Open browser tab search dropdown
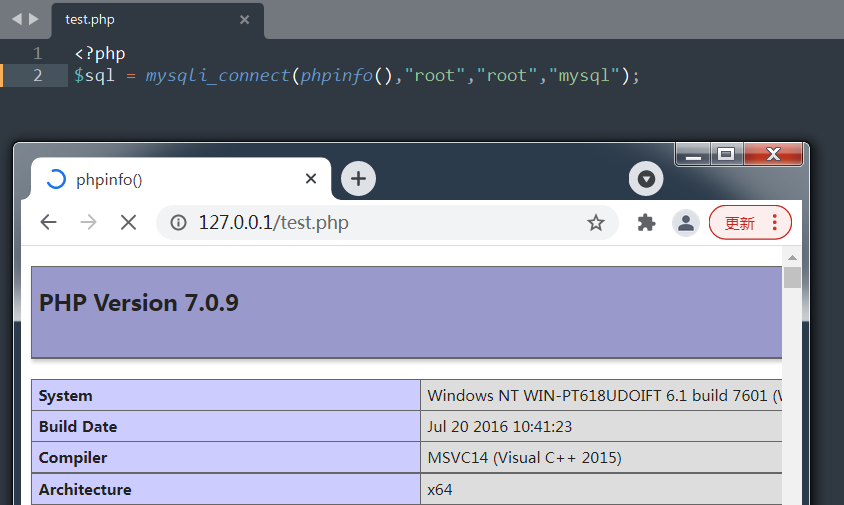844x505 pixels. pos(646,178)
